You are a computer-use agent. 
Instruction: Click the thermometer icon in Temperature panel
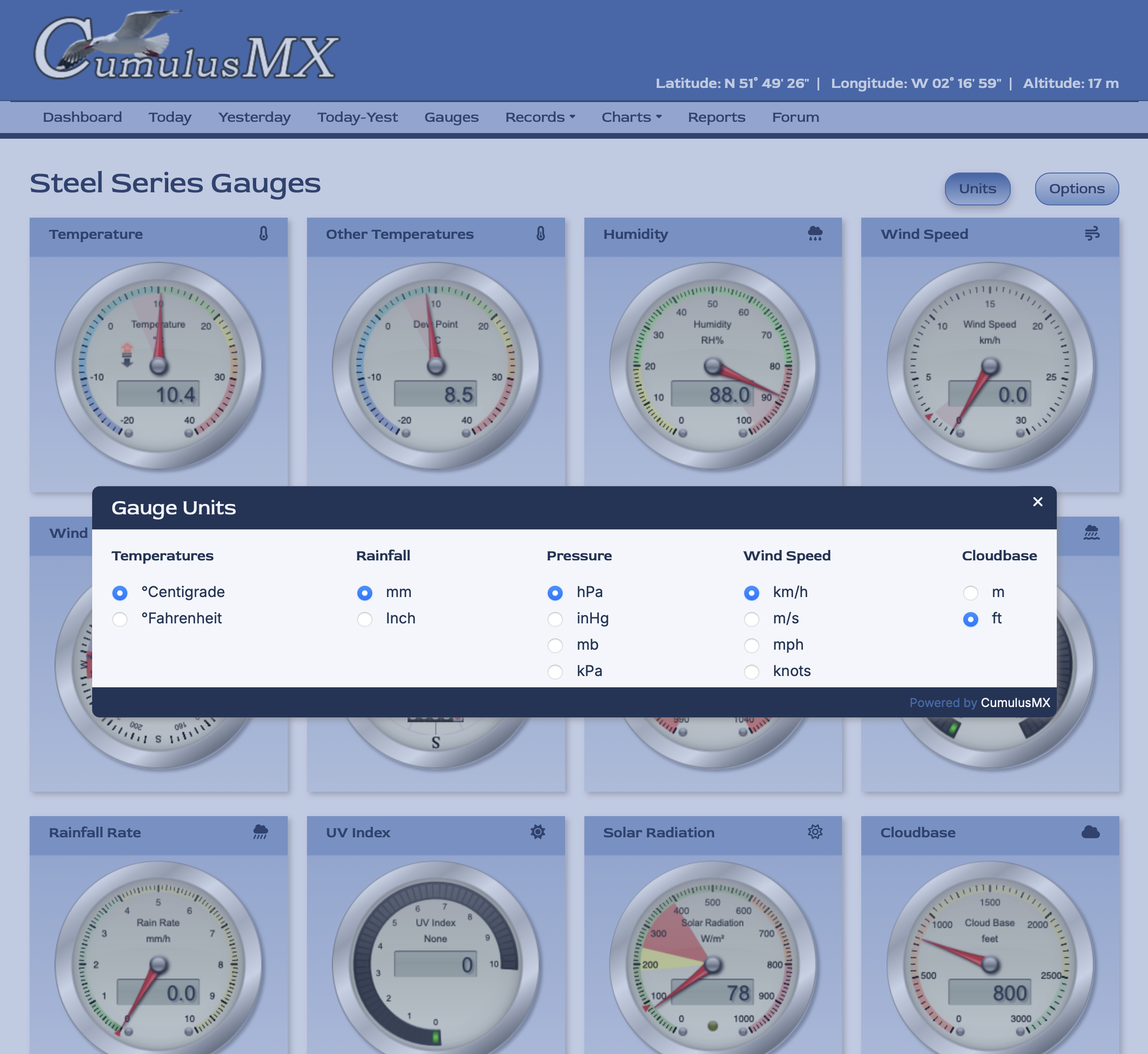(263, 234)
